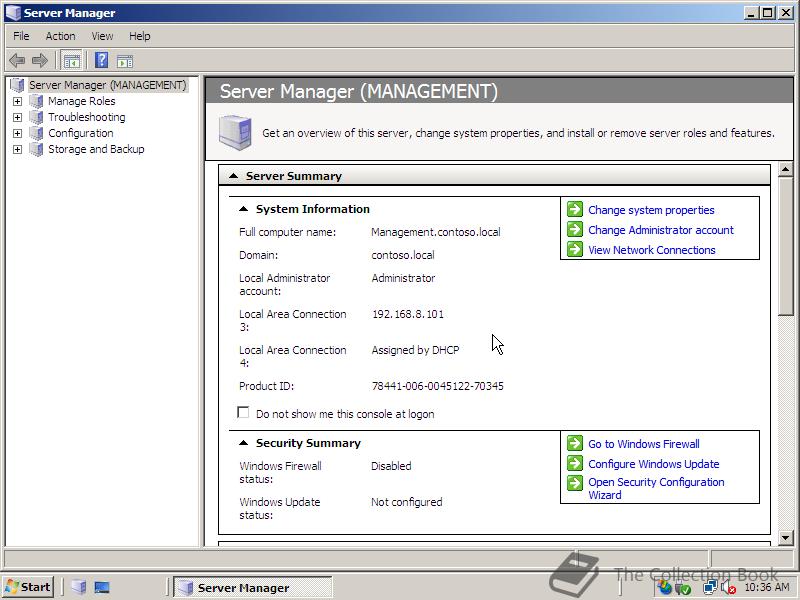Select Troubleshooting in the tree
This screenshot has height=600, width=800.
[86, 117]
